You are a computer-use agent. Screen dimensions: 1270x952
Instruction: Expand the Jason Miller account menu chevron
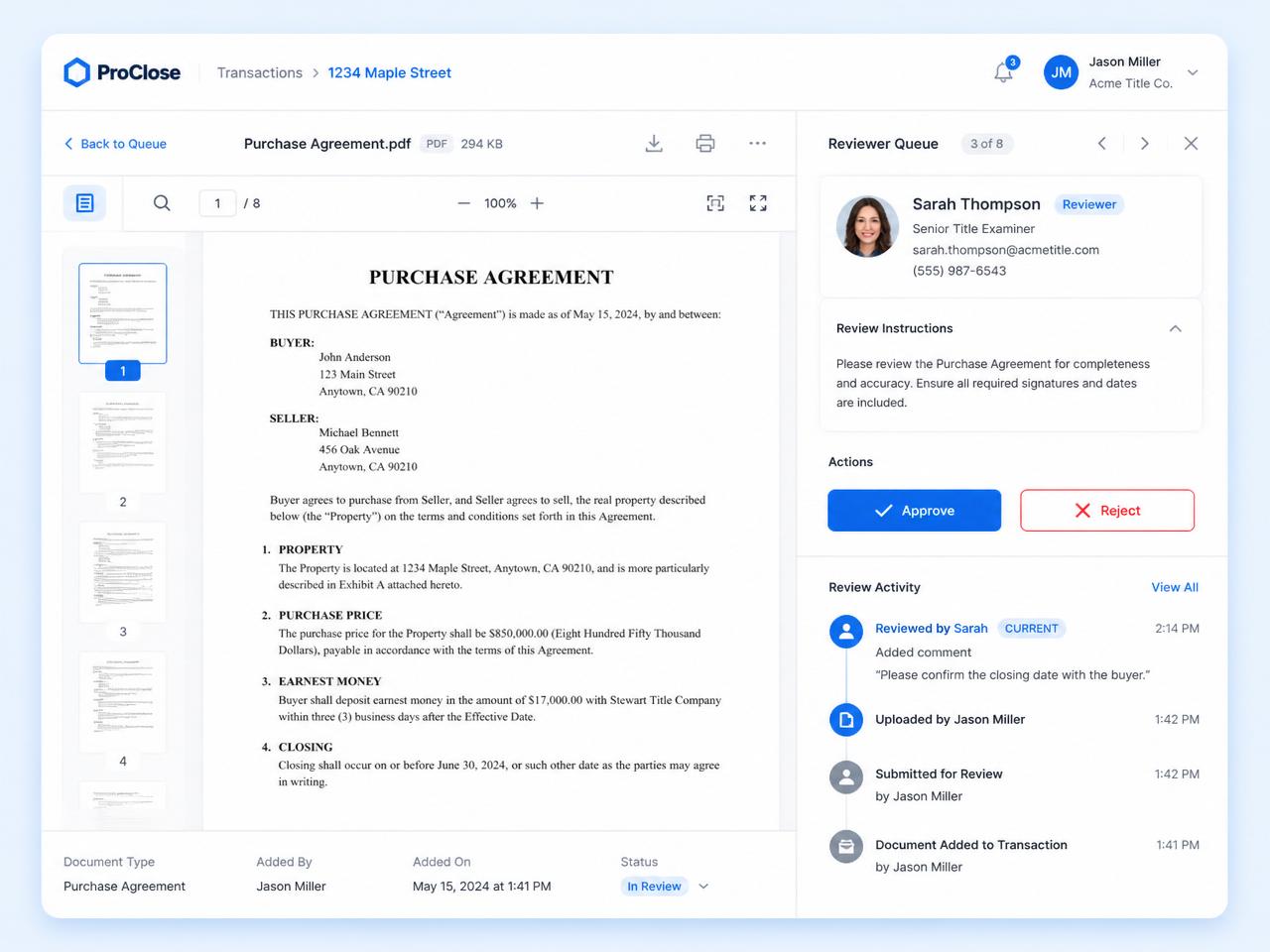1193,72
